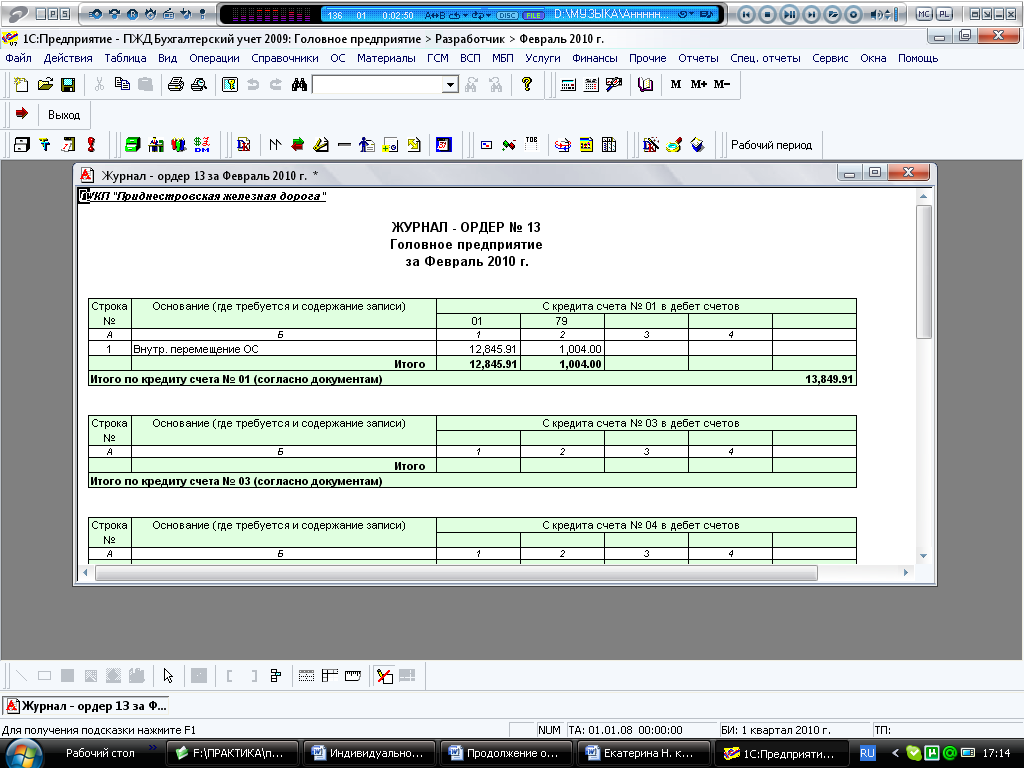Open the syntax helper book icon

click(x=645, y=84)
